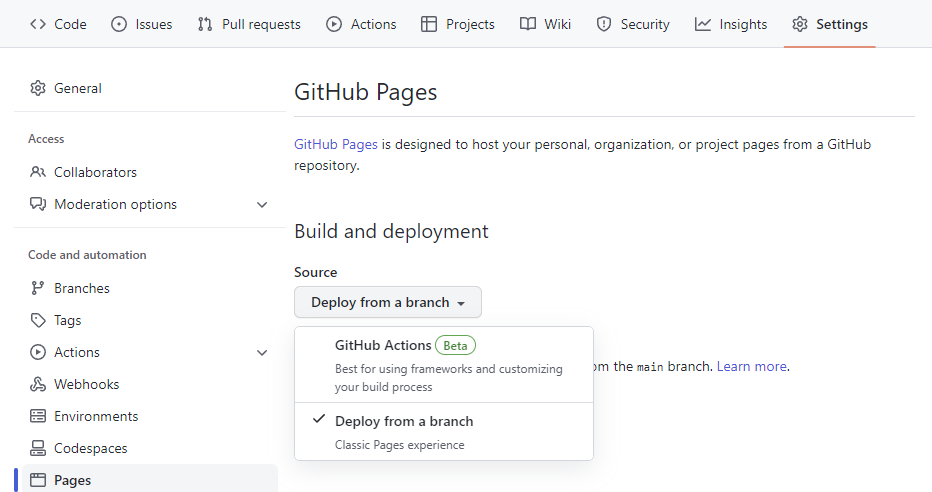Click the Build and deployment heading
The image size is (932, 492).
point(391,231)
